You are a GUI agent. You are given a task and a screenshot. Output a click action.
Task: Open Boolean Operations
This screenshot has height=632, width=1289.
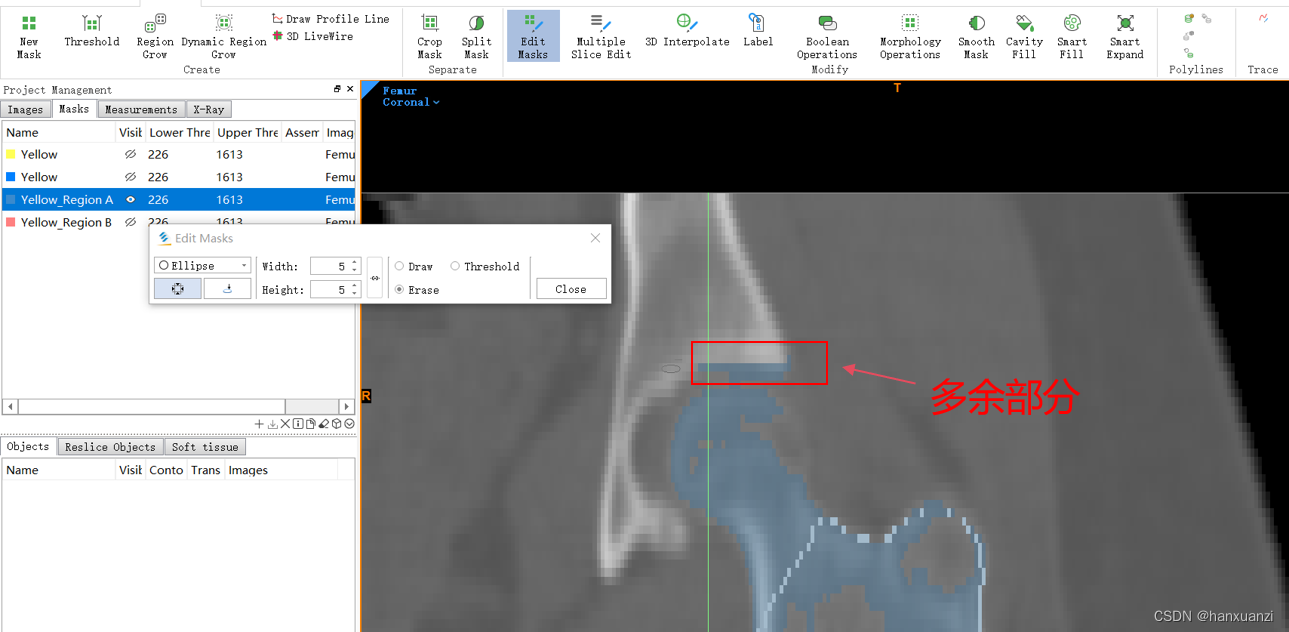click(827, 37)
